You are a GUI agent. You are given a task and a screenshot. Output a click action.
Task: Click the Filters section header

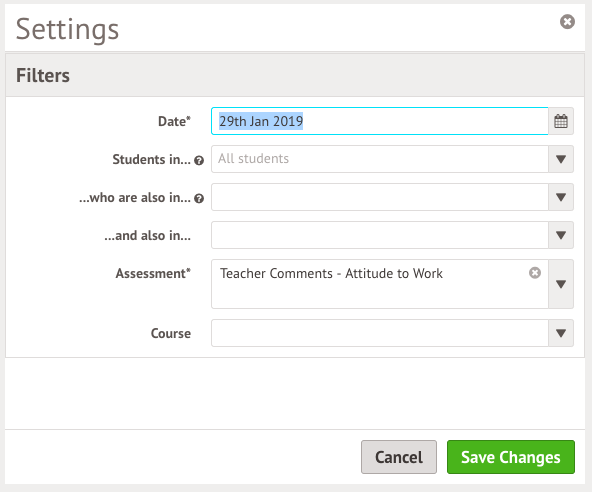294,75
